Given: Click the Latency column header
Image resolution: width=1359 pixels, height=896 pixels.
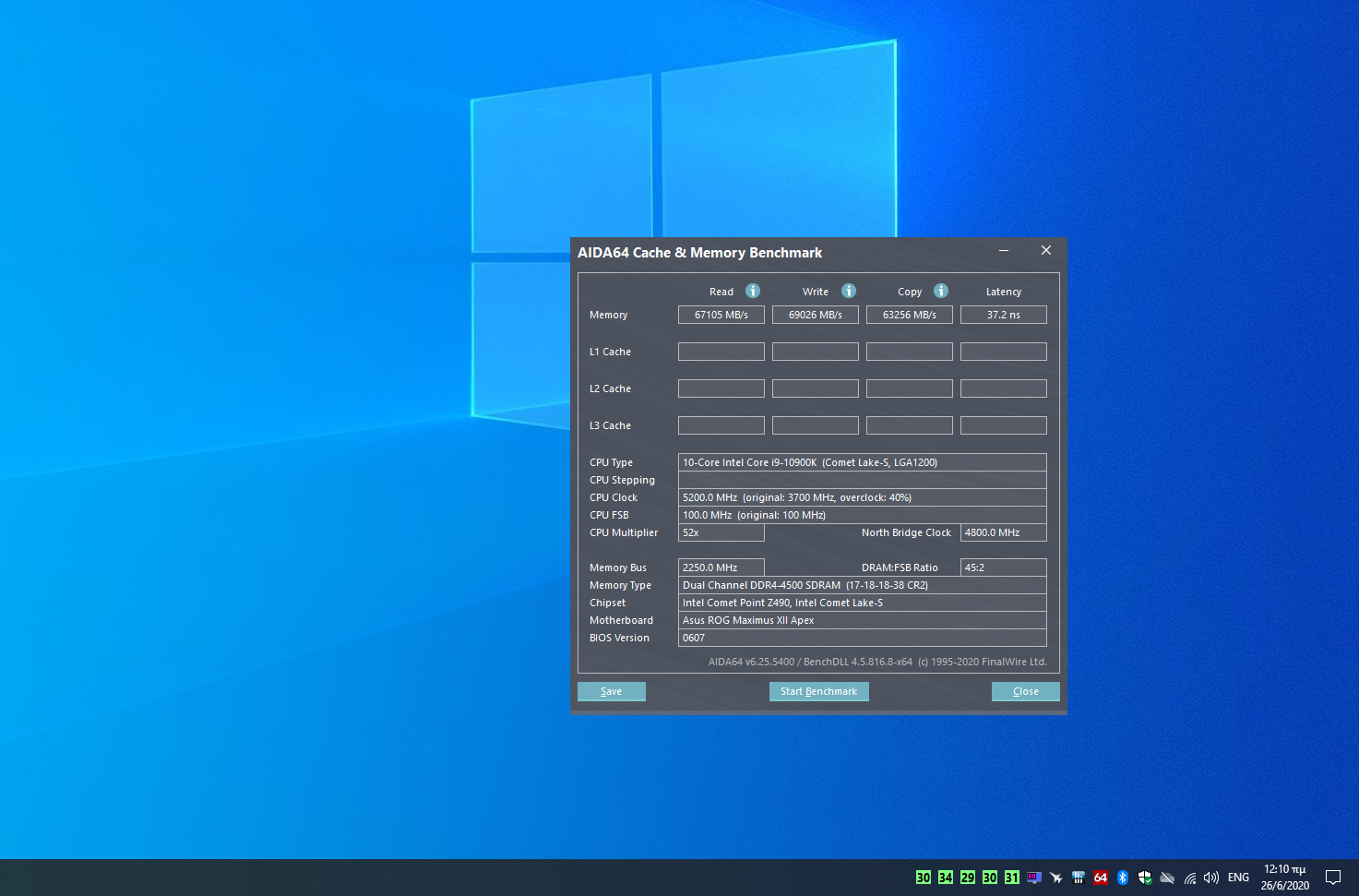Looking at the screenshot, I should click(x=1004, y=292).
